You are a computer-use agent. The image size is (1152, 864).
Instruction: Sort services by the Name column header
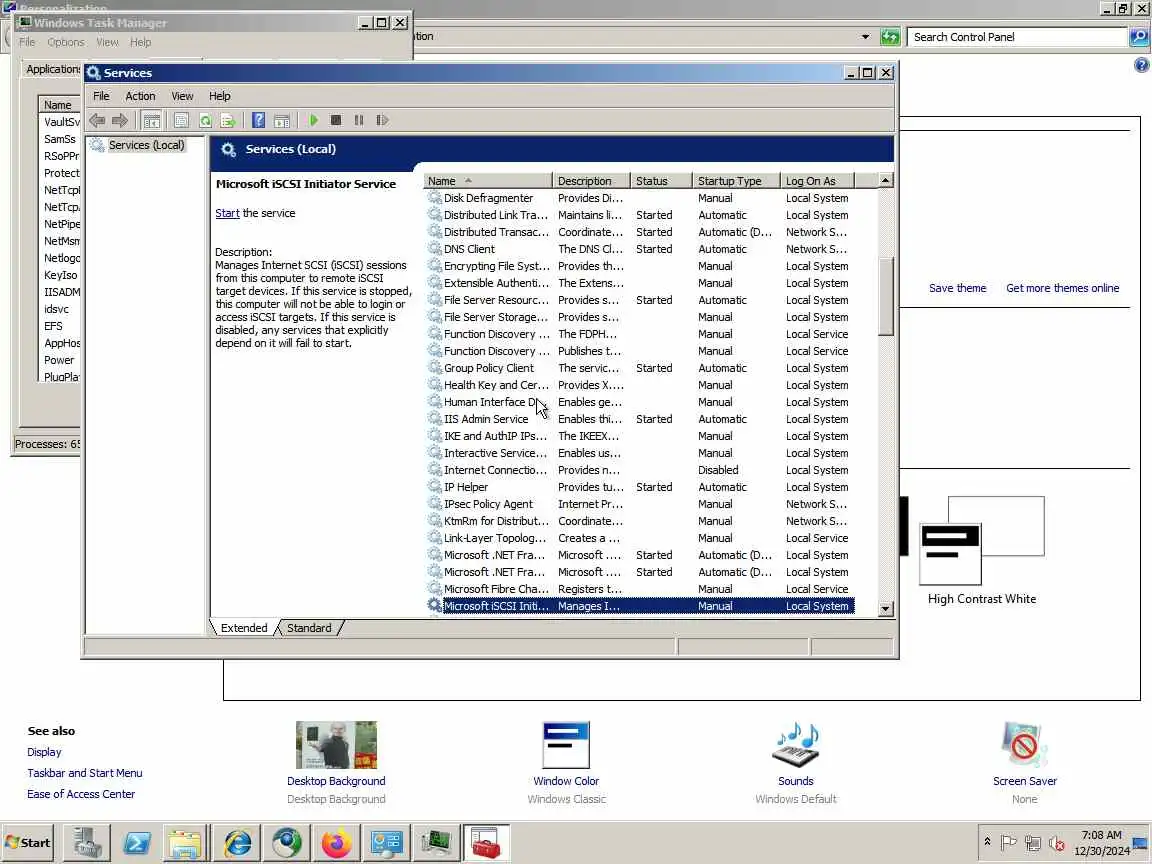(488, 181)
